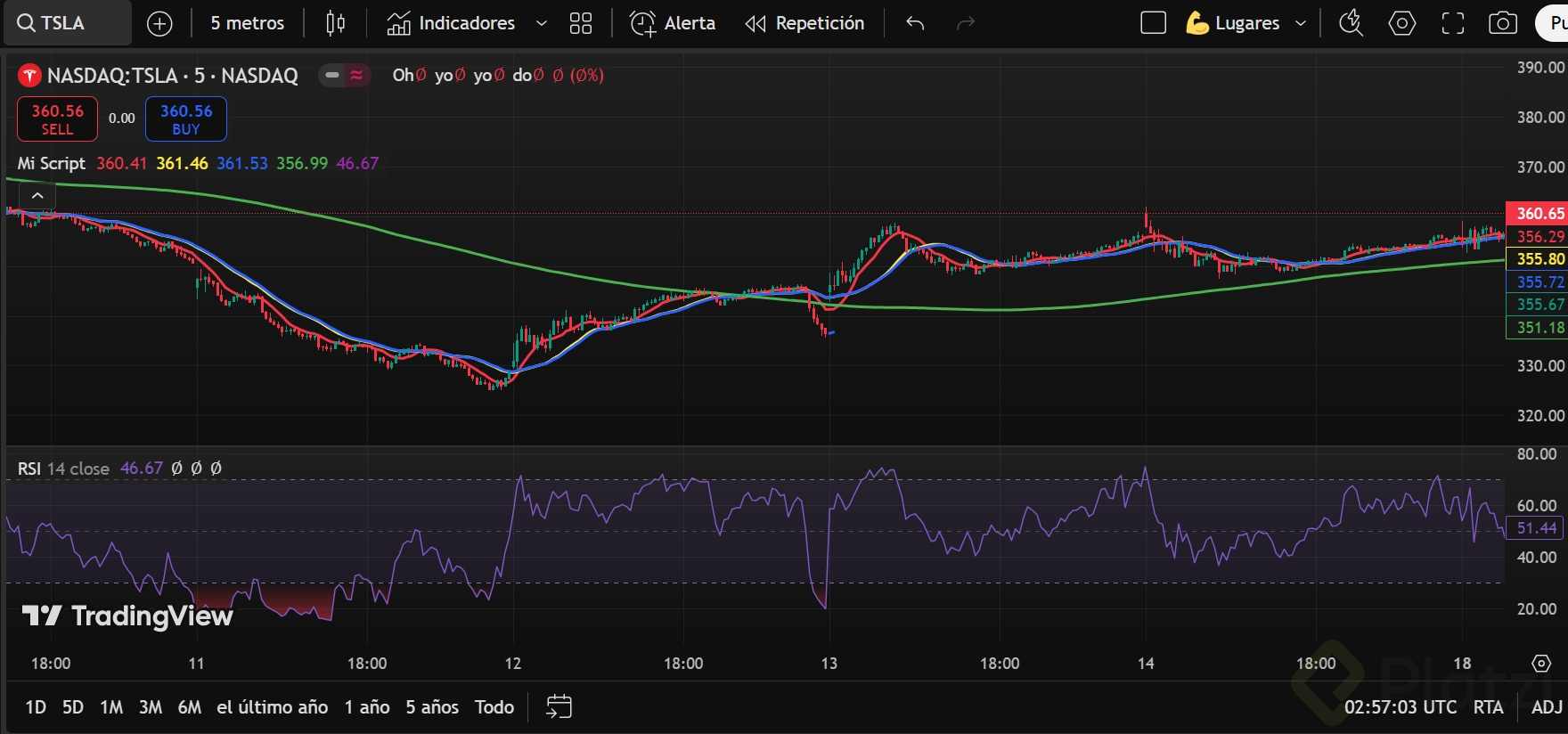Click the 355.67 price axis label
Viewport: 1568px width, 734px height.
[x=1537, y=304]
